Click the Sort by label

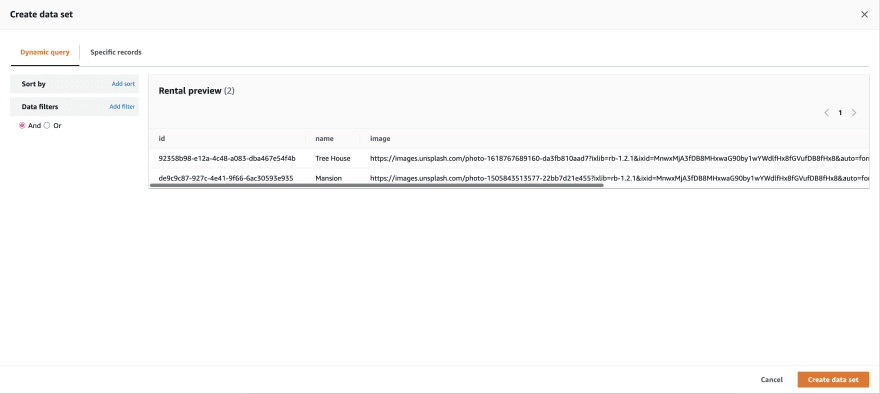tap(34, 84)
